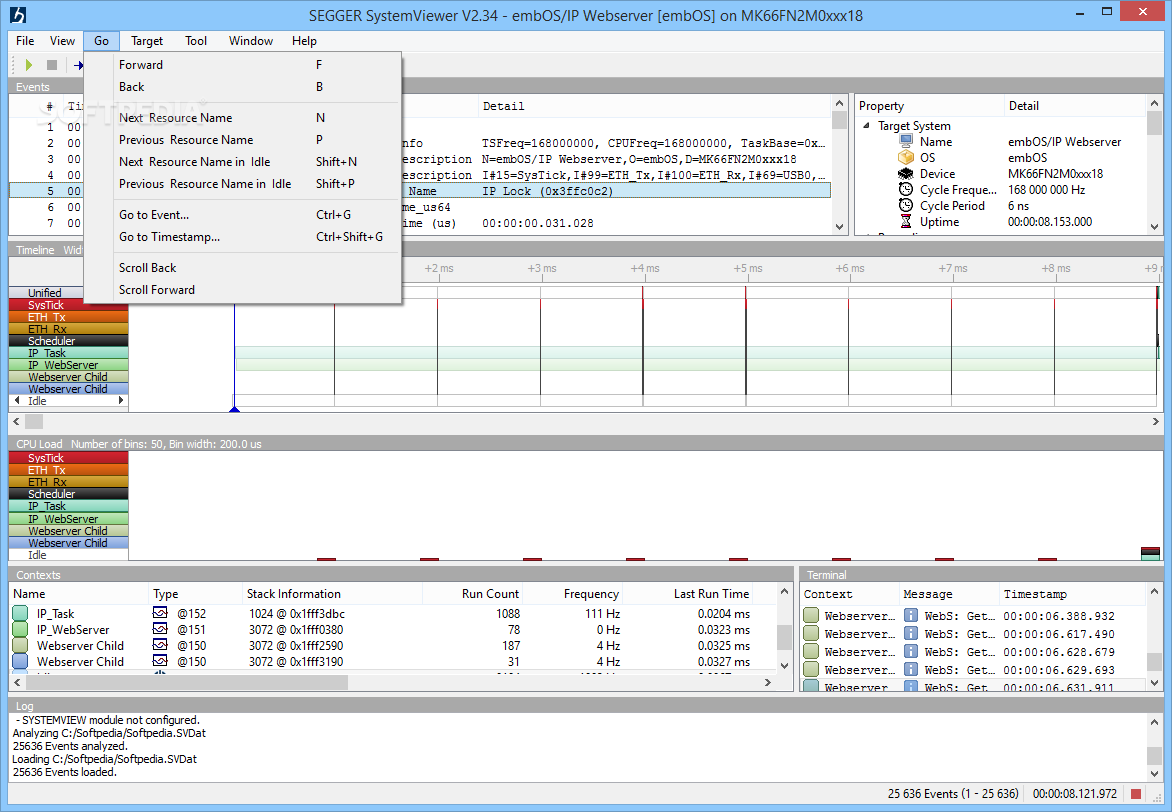Click the OS box icon in properties
The image size is (1172, 812).
(906, 157)
